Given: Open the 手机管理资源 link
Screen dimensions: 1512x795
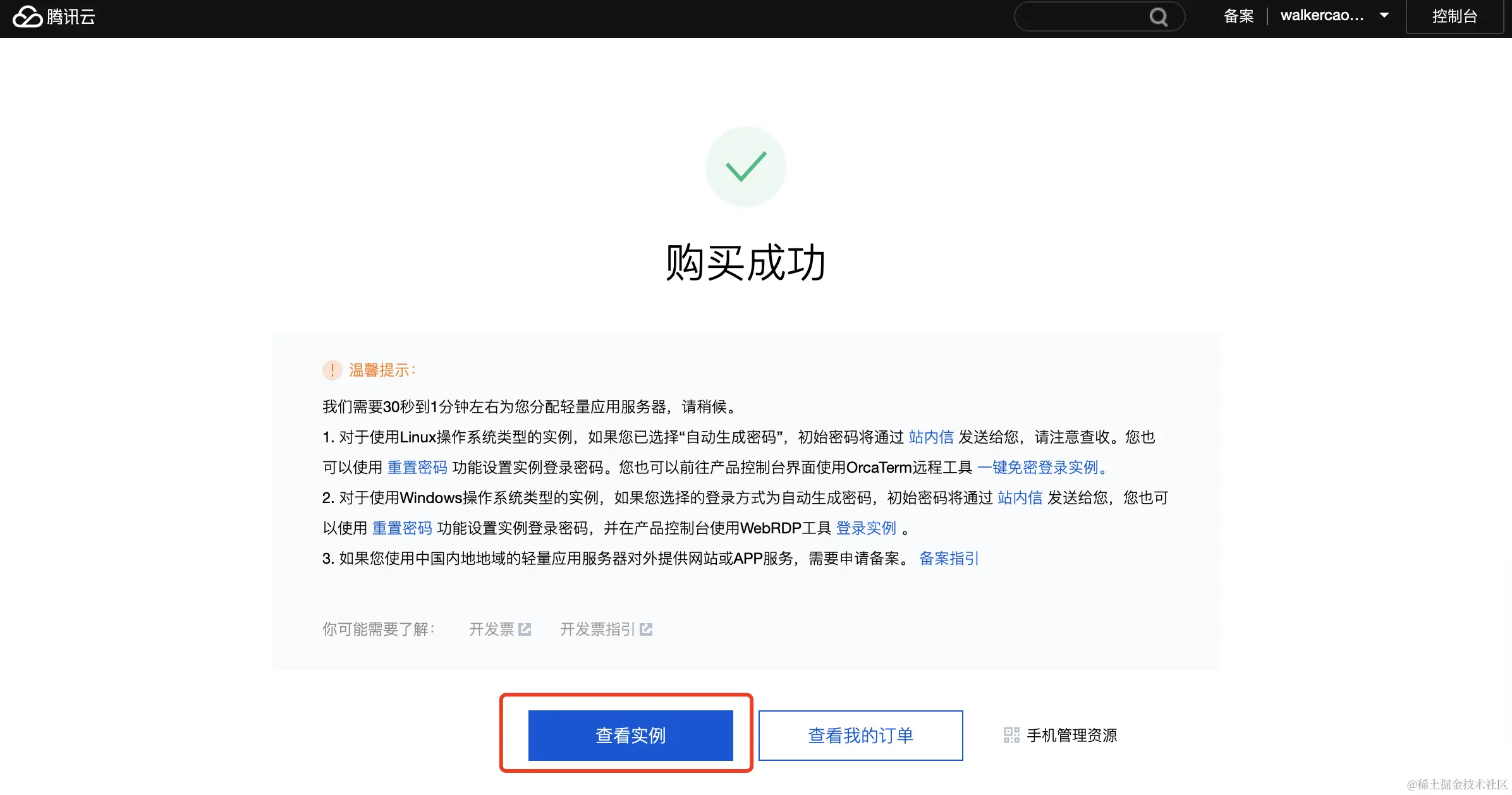Looking at the screenshot, I should click(x=1071, y=735).
